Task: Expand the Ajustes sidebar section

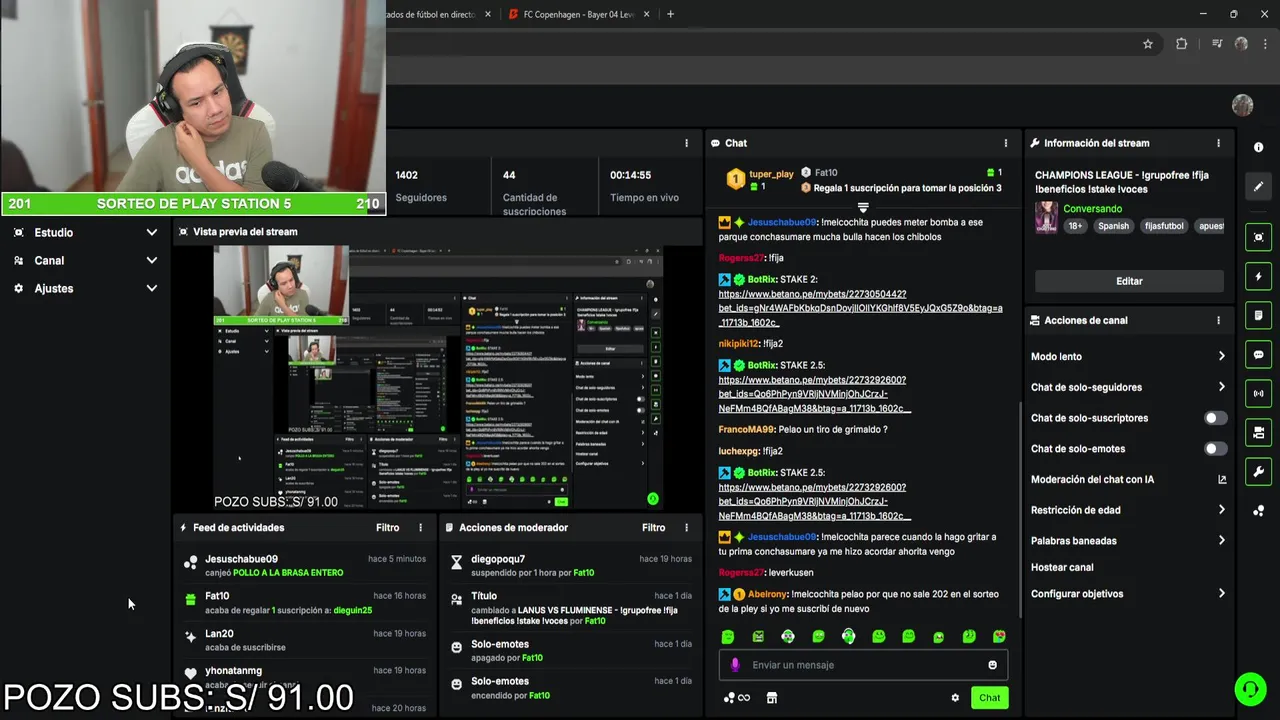Action: point(85,288)
